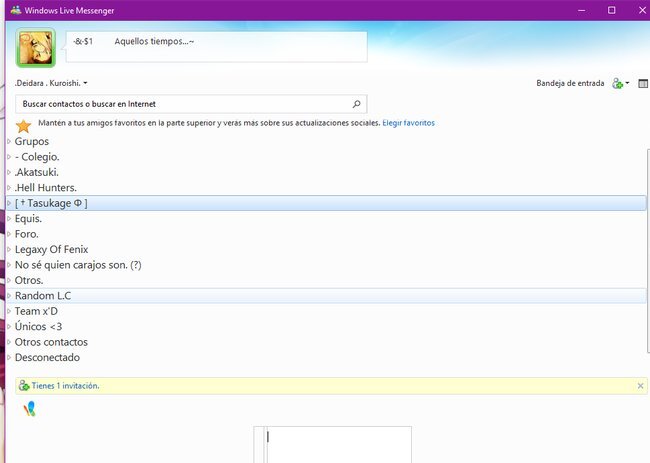Expand the '.Akatsuki.' group arrow
The image size is (650, 463).
[x=9, y=172]
